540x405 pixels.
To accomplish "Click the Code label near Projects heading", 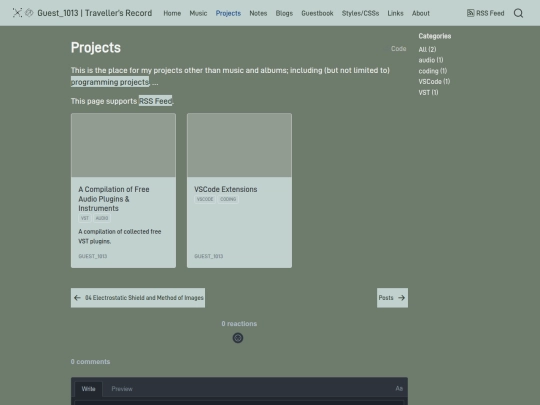I will [398, 49].
